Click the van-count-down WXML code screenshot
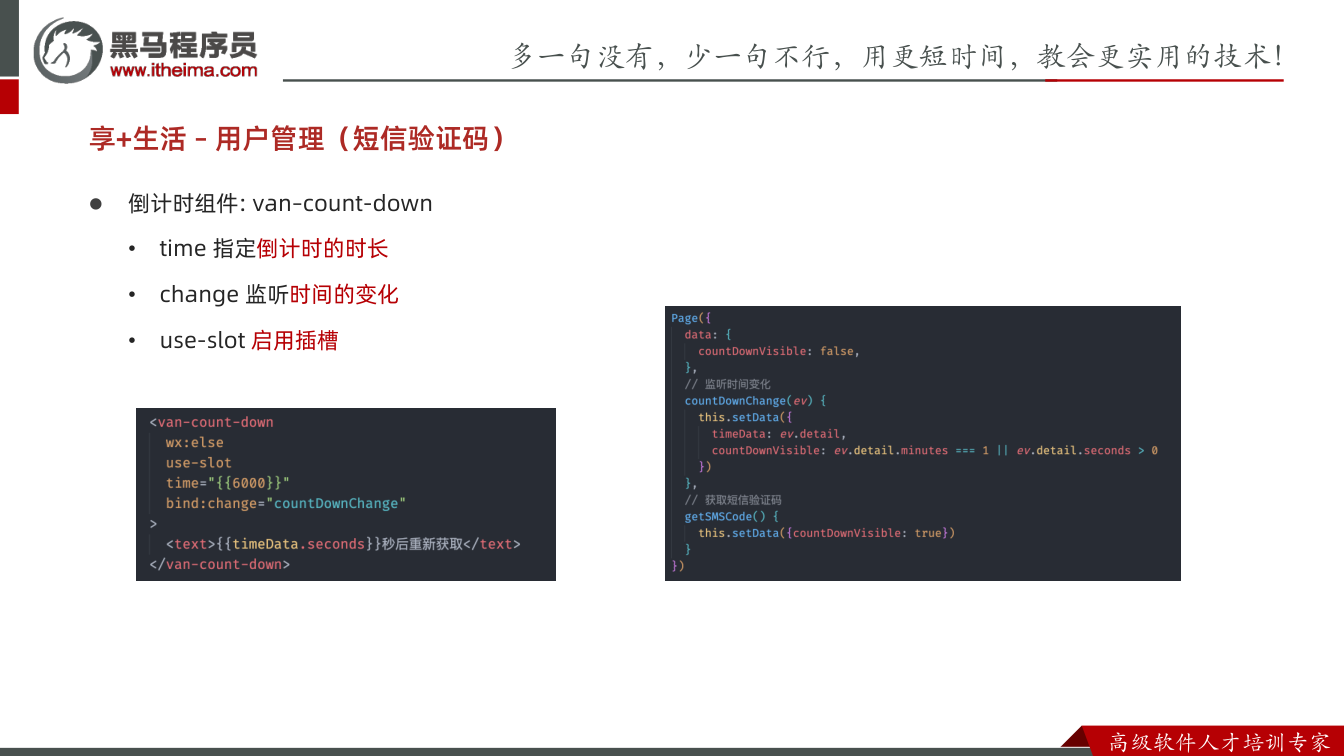1344x756 pixels. click(346, 494)
